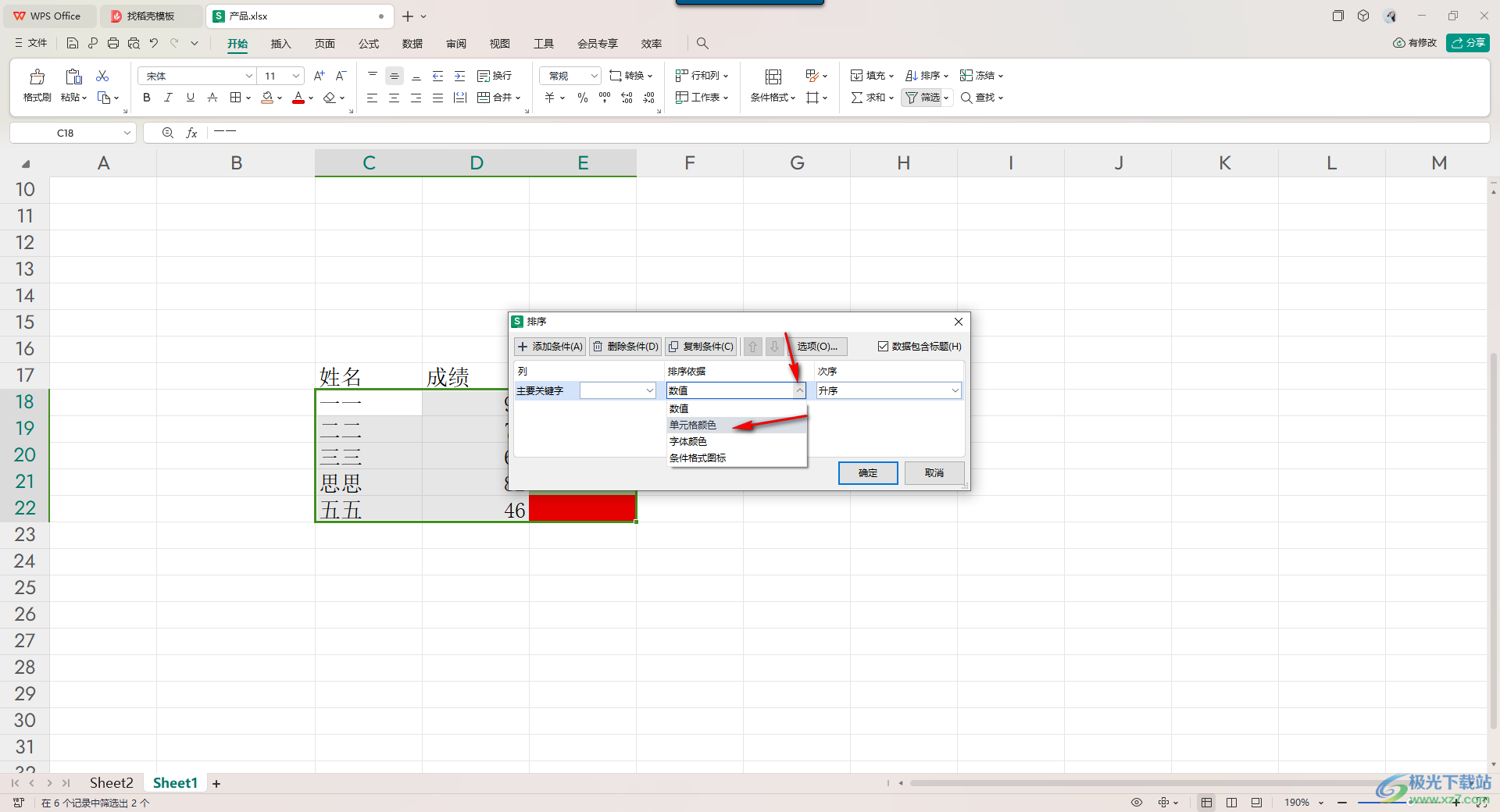Click the Print icon in quick toolbar
This screenshot has width=1500, height=812.
click(113, 43)
